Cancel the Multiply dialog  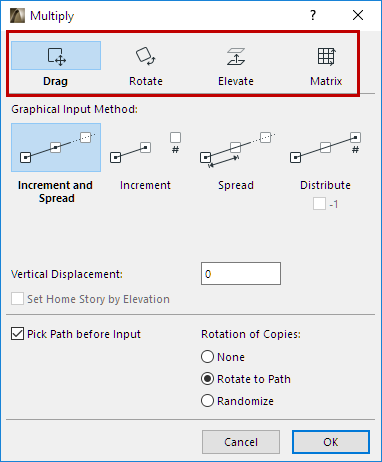click(x=241, y=442)
